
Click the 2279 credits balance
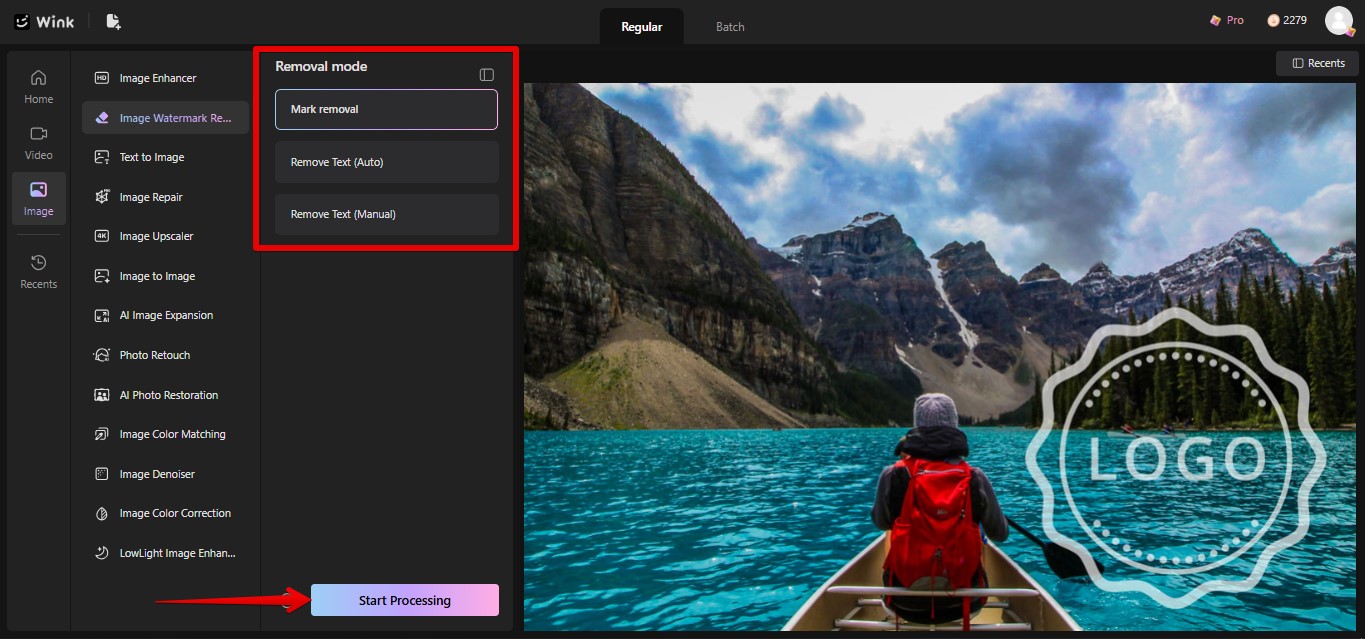point(1287,20)
